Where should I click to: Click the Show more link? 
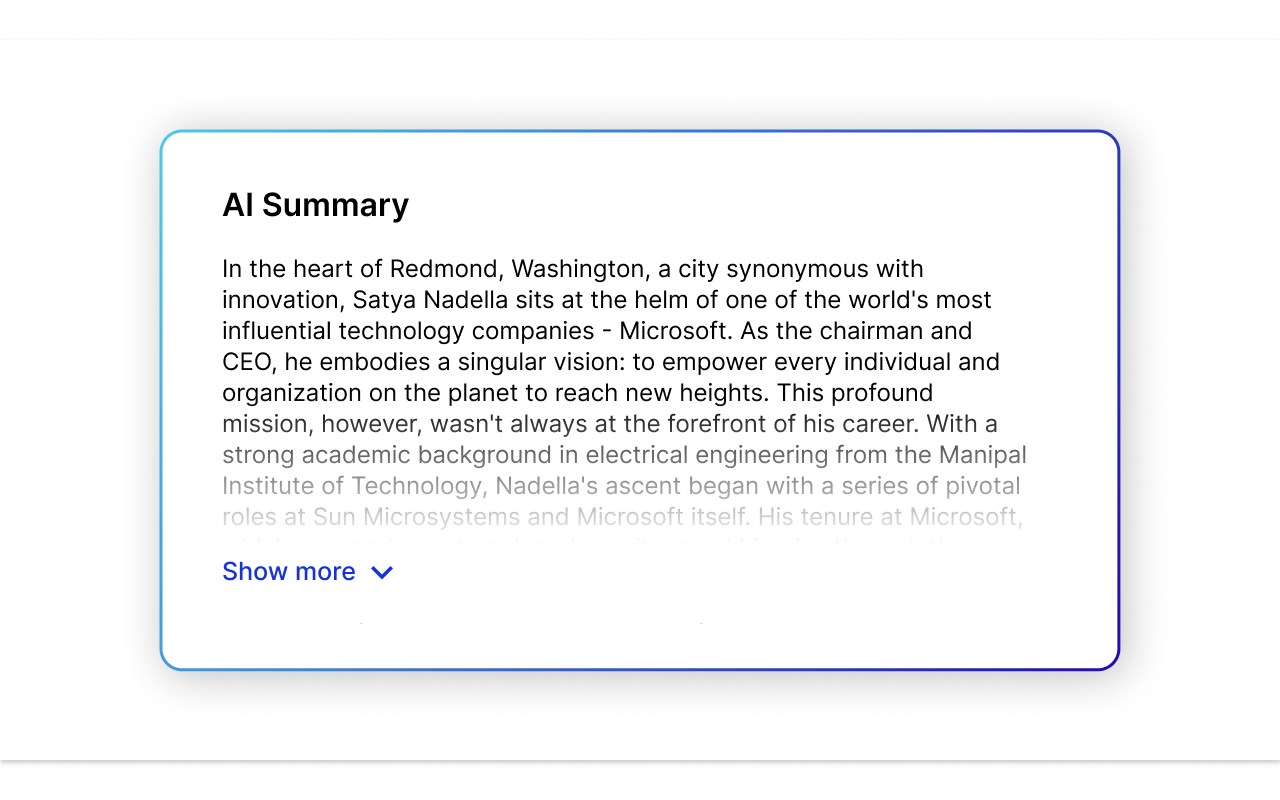coord(289,571)
